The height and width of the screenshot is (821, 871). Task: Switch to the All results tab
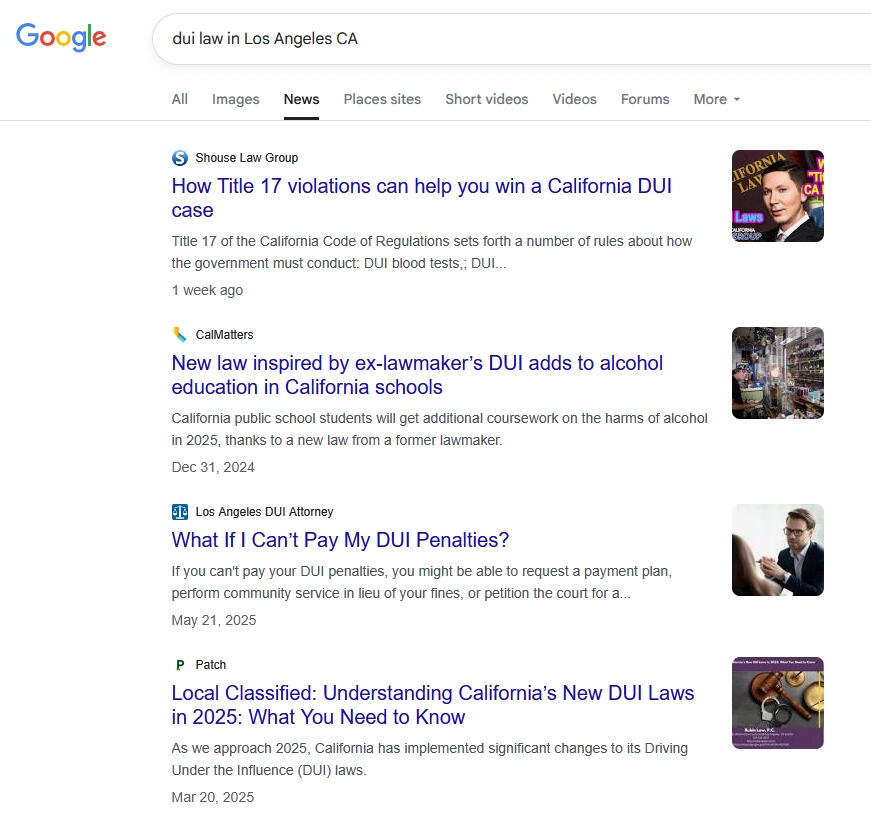[x=179, y=99]
